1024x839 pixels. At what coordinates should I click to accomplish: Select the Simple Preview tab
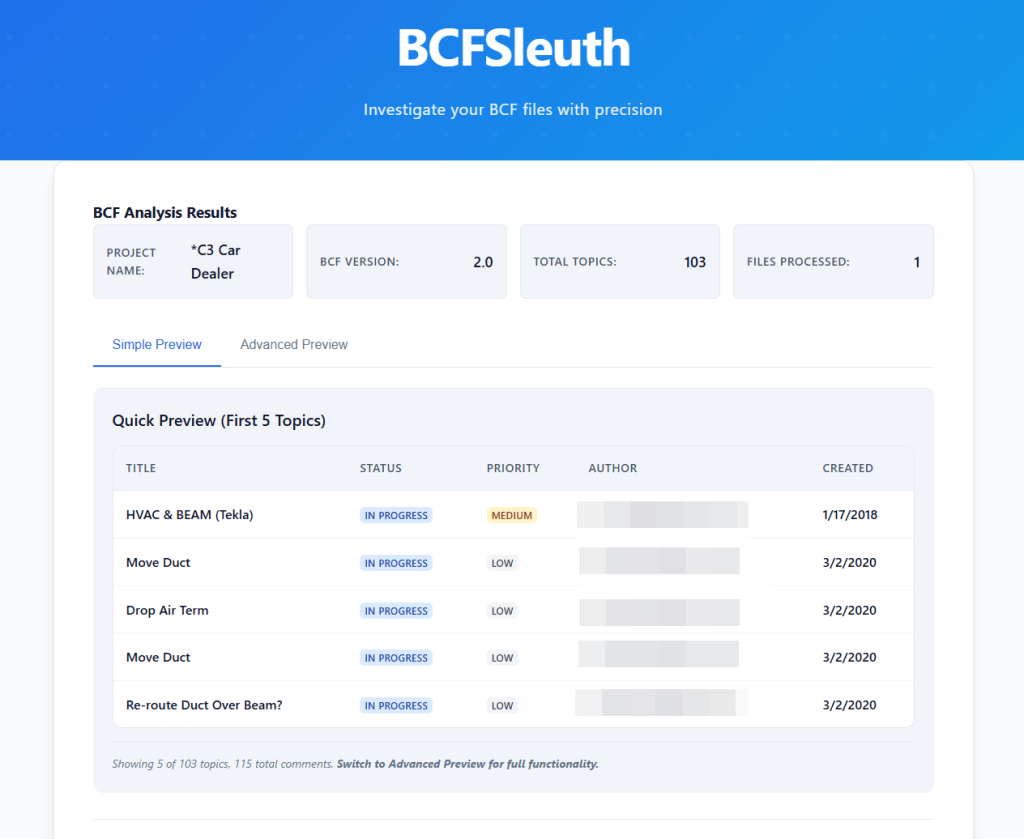(157, 345)
